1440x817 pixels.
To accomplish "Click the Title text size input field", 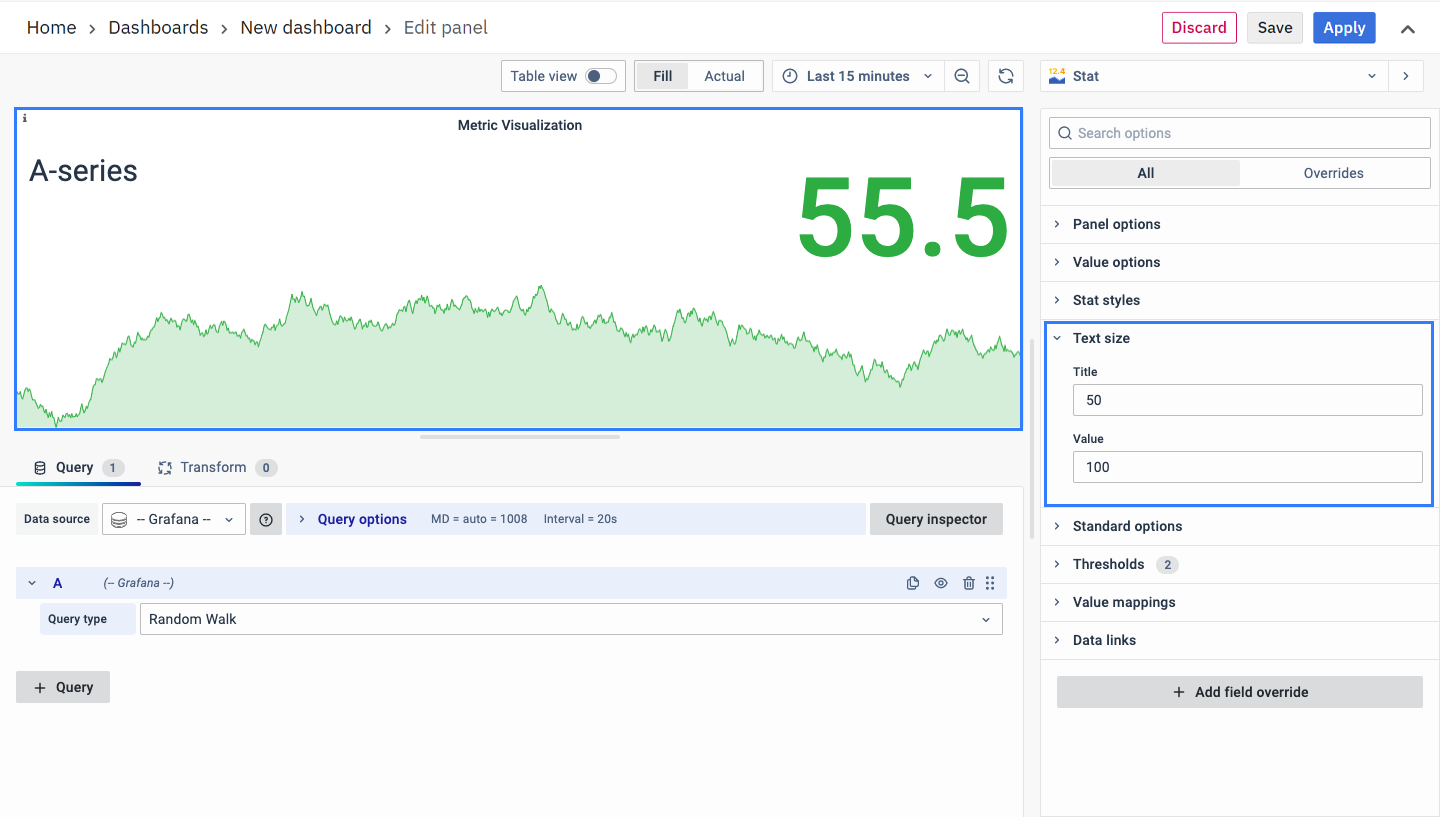I will click(1247, 400).
